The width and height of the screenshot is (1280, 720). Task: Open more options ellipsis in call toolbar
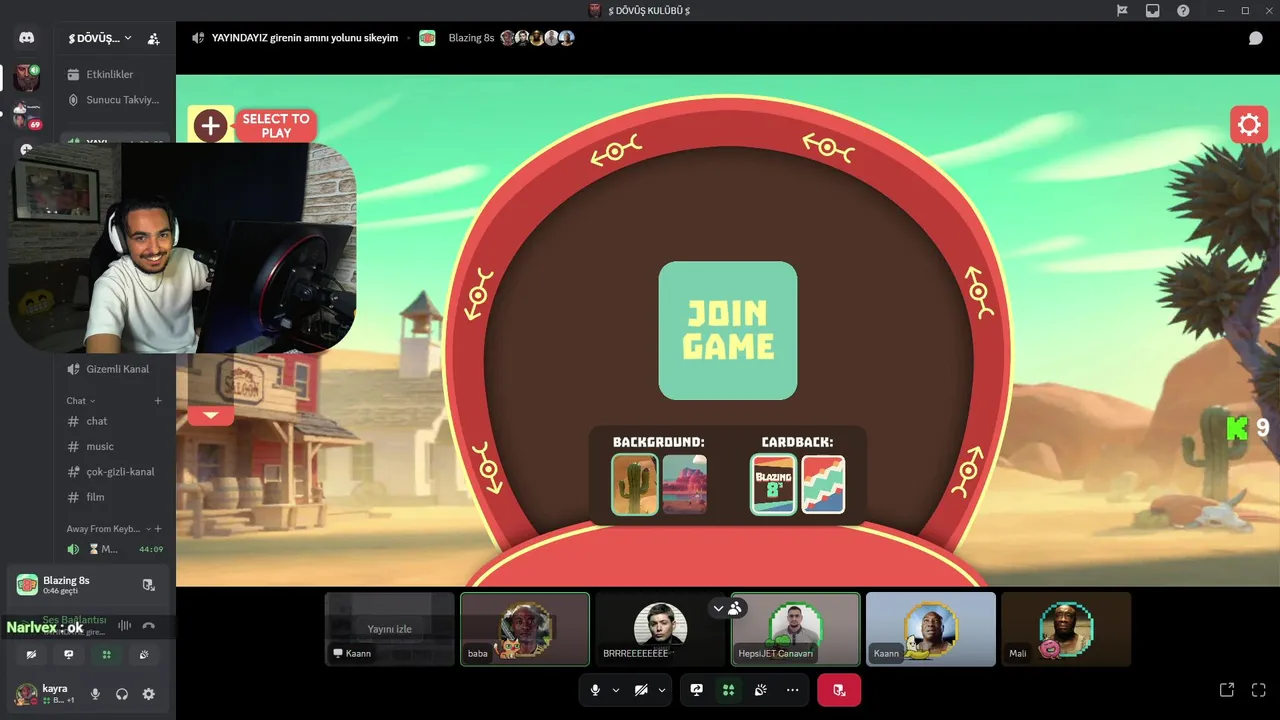[x=792, y=690]
